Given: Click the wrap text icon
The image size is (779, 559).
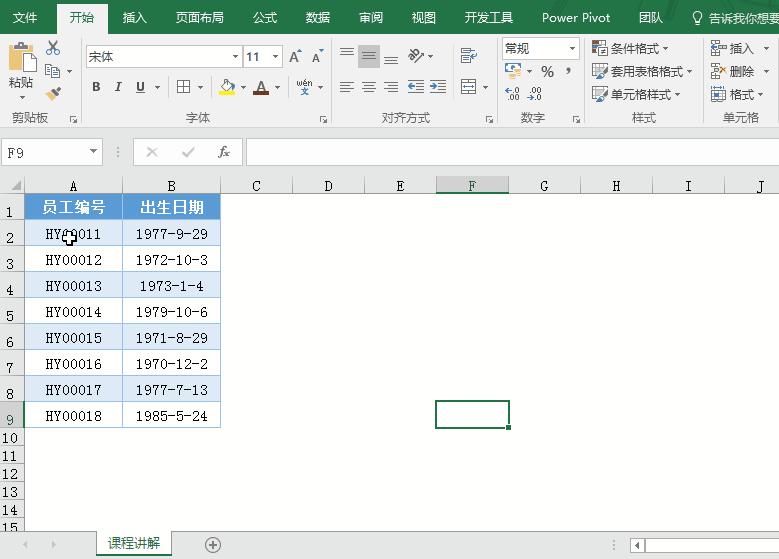Looking at the screenshot, I should point(468,56).
